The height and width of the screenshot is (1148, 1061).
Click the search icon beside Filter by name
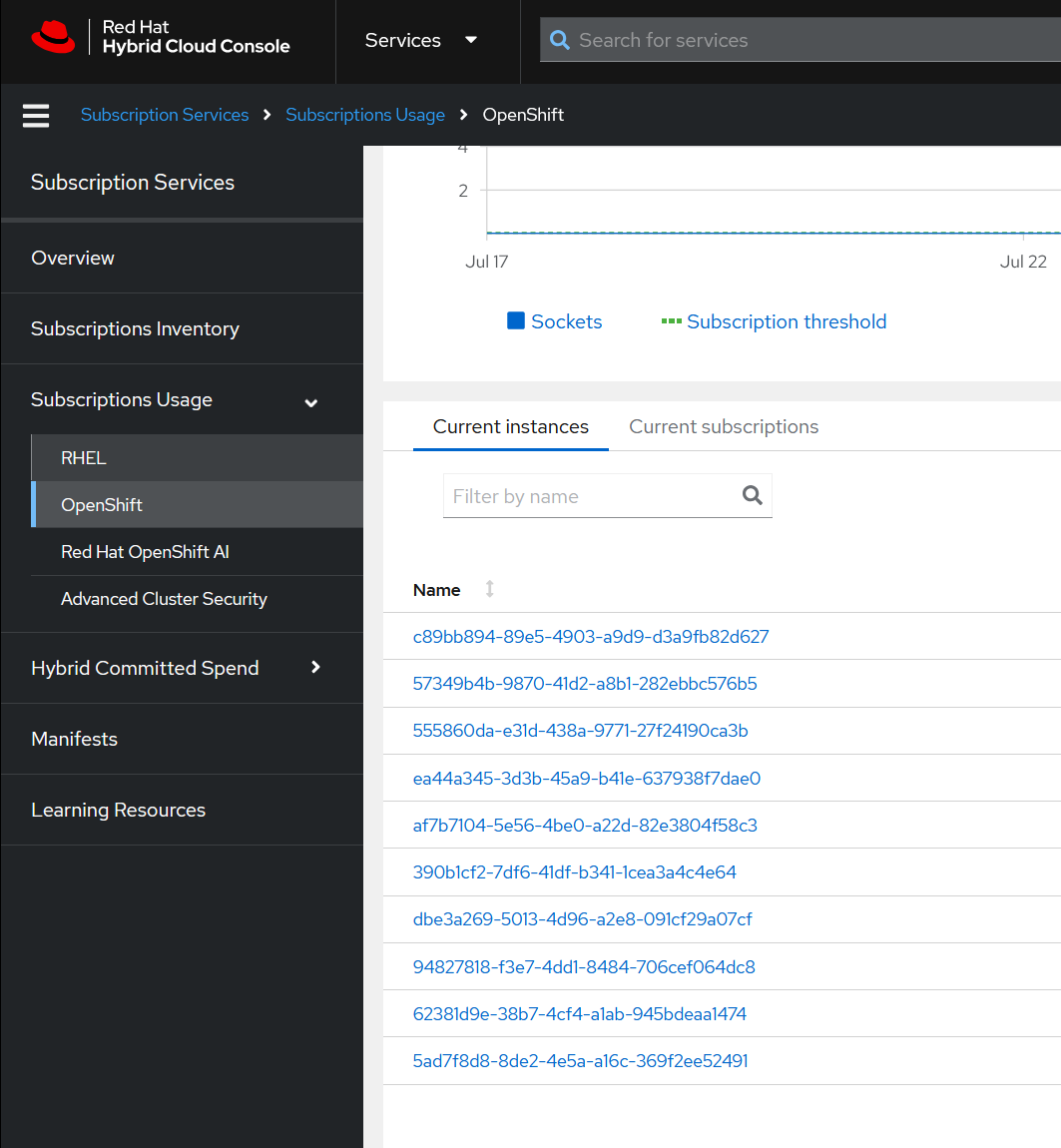pos(752,496)
